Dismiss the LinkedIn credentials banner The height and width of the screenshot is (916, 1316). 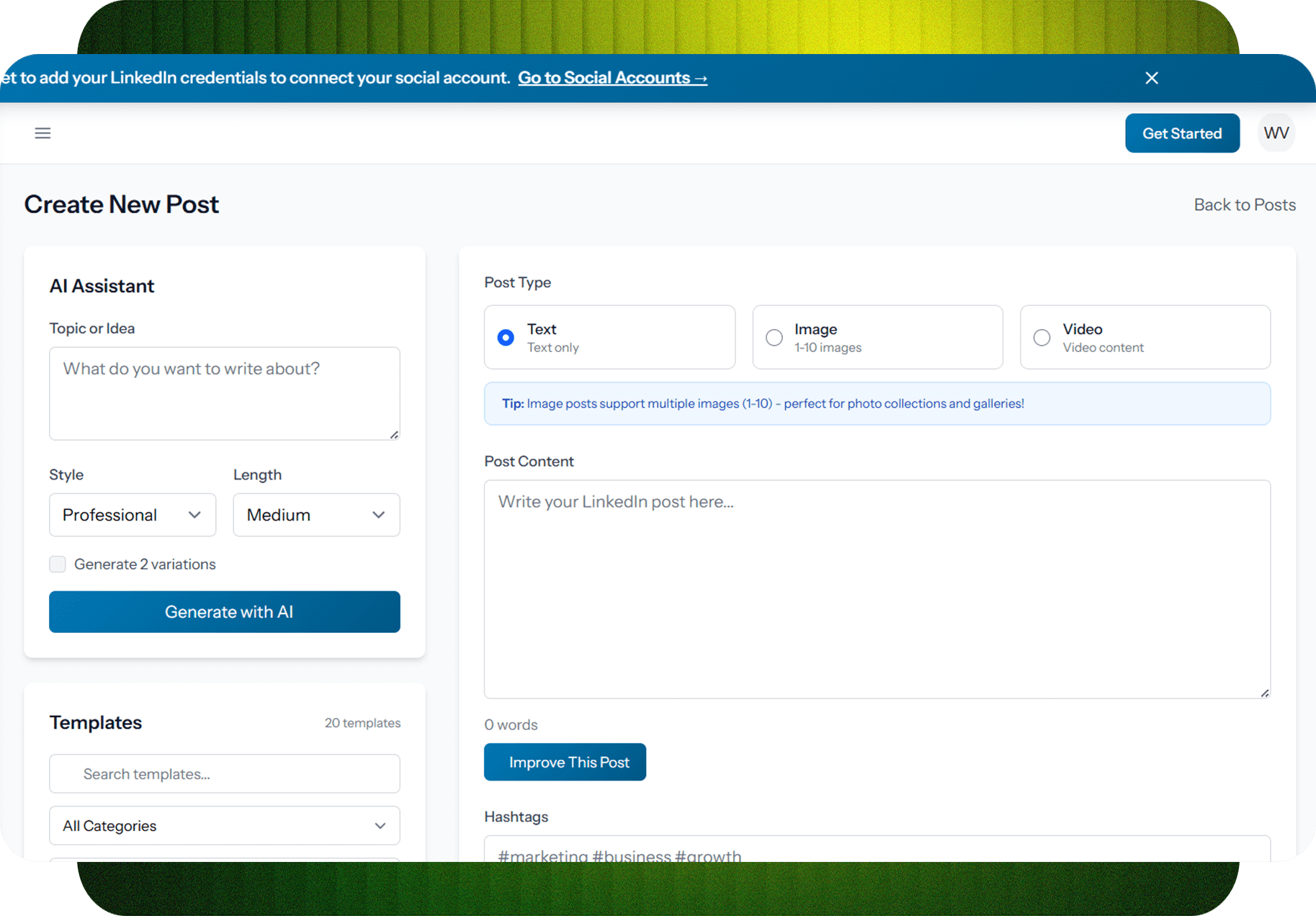click(x=1151, y=78)
